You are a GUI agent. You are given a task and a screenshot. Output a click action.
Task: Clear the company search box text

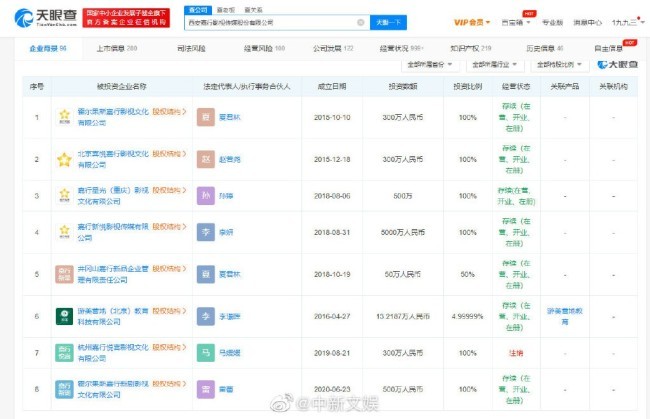coord(361,22)
